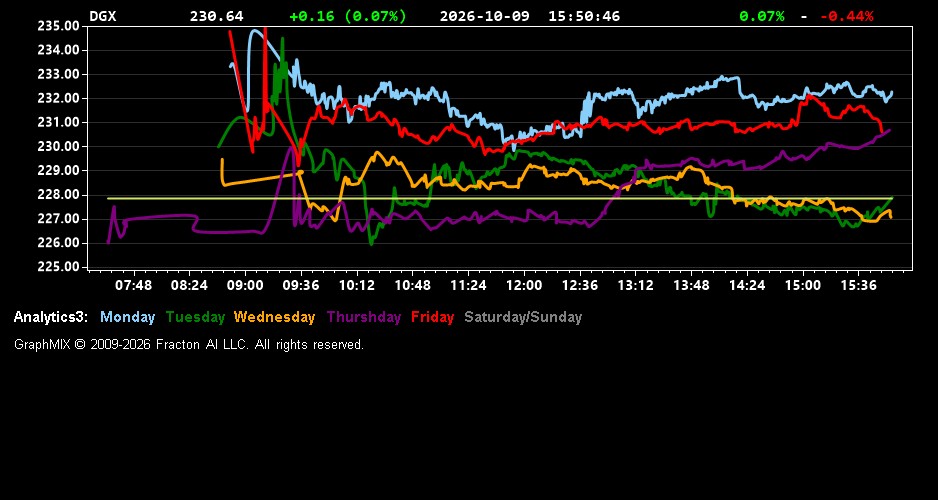The image size is (938, 500).
Task: Click the 09:00 time axis label
Action: (x=245, y=285)
